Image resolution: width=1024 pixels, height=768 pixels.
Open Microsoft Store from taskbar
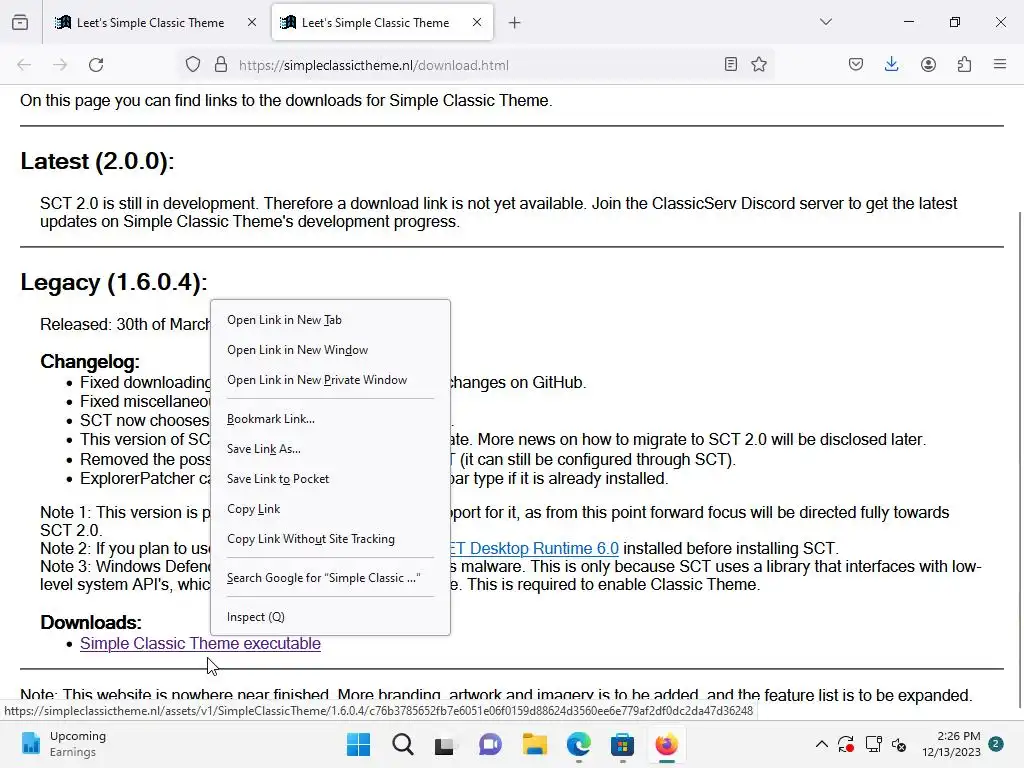pyautogui.click(x=622, y=744)
